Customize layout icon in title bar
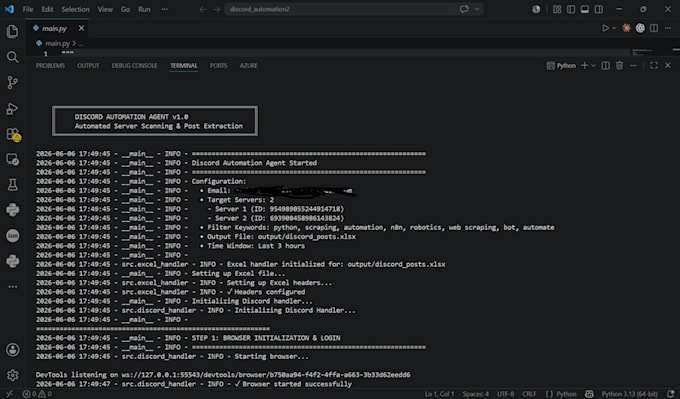 (x=557, y=9)
